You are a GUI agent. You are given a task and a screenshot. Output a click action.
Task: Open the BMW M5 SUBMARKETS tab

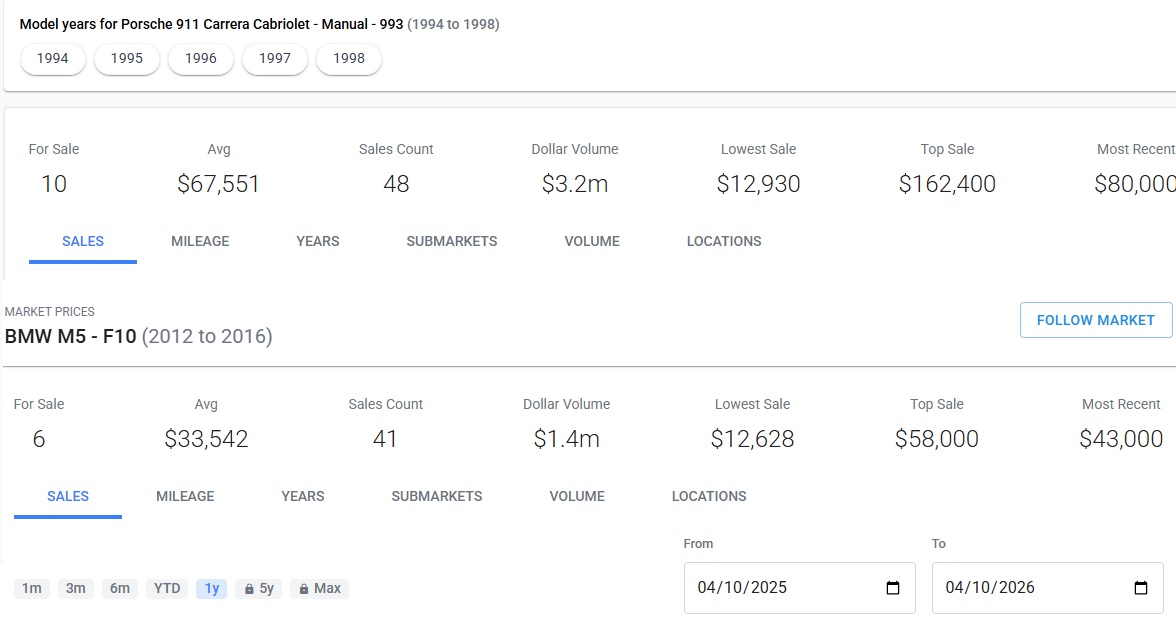coord(436,496)
